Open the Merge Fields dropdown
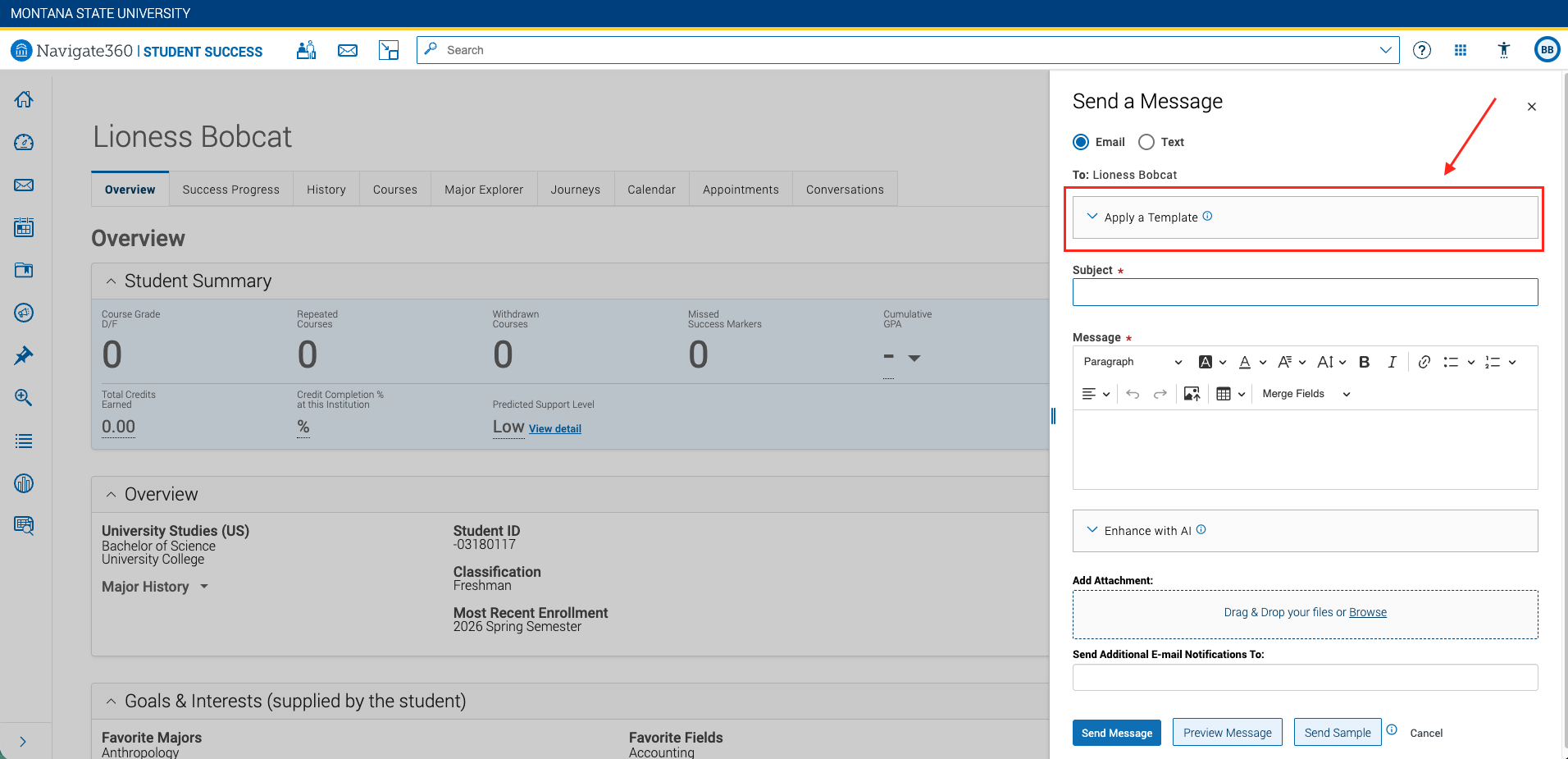Screen dimensions: 1568x759 (1306, 394)
